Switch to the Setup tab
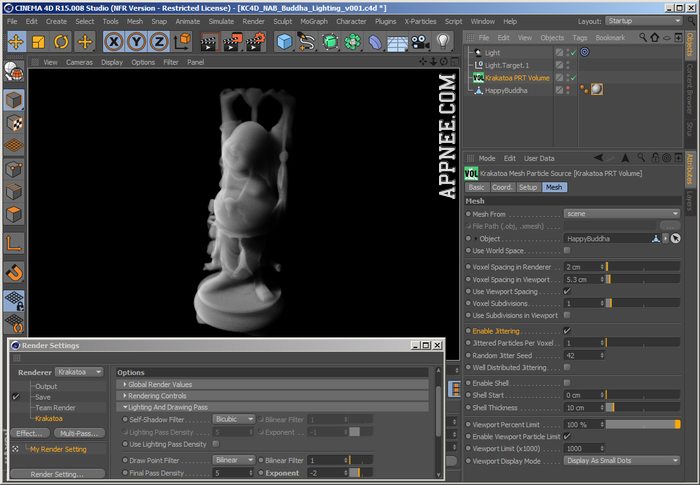The image size is (700, 485). tap(528, 188)
